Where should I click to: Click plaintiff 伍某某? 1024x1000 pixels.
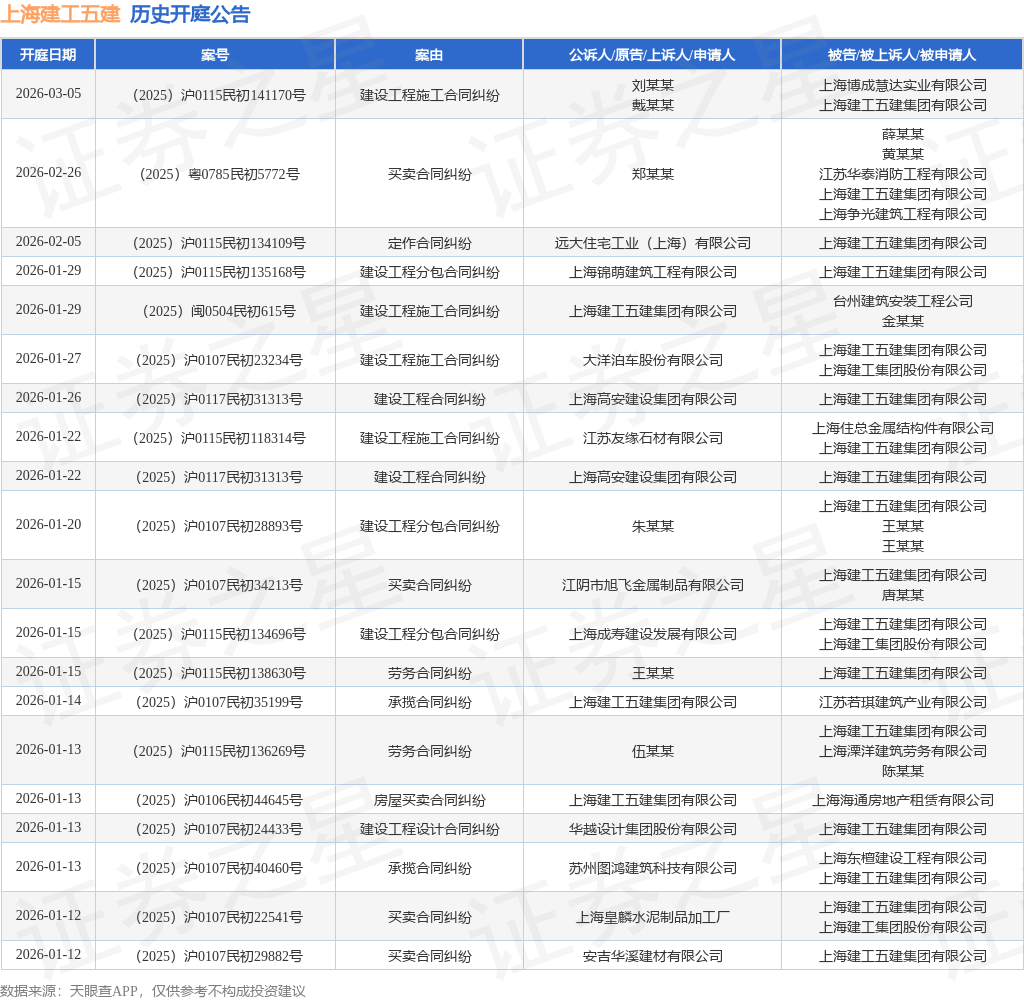click(652, 752)
